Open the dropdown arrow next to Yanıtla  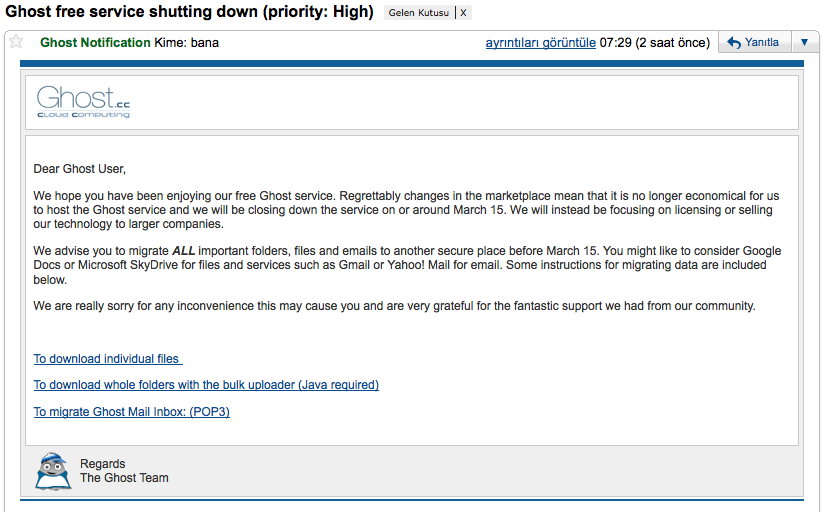(805, 43)
